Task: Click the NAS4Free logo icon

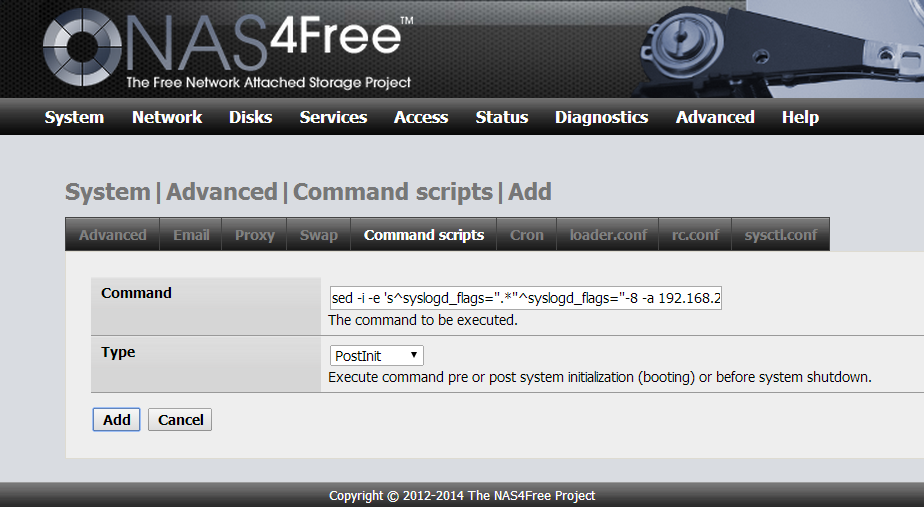Action: pos(80,48)
